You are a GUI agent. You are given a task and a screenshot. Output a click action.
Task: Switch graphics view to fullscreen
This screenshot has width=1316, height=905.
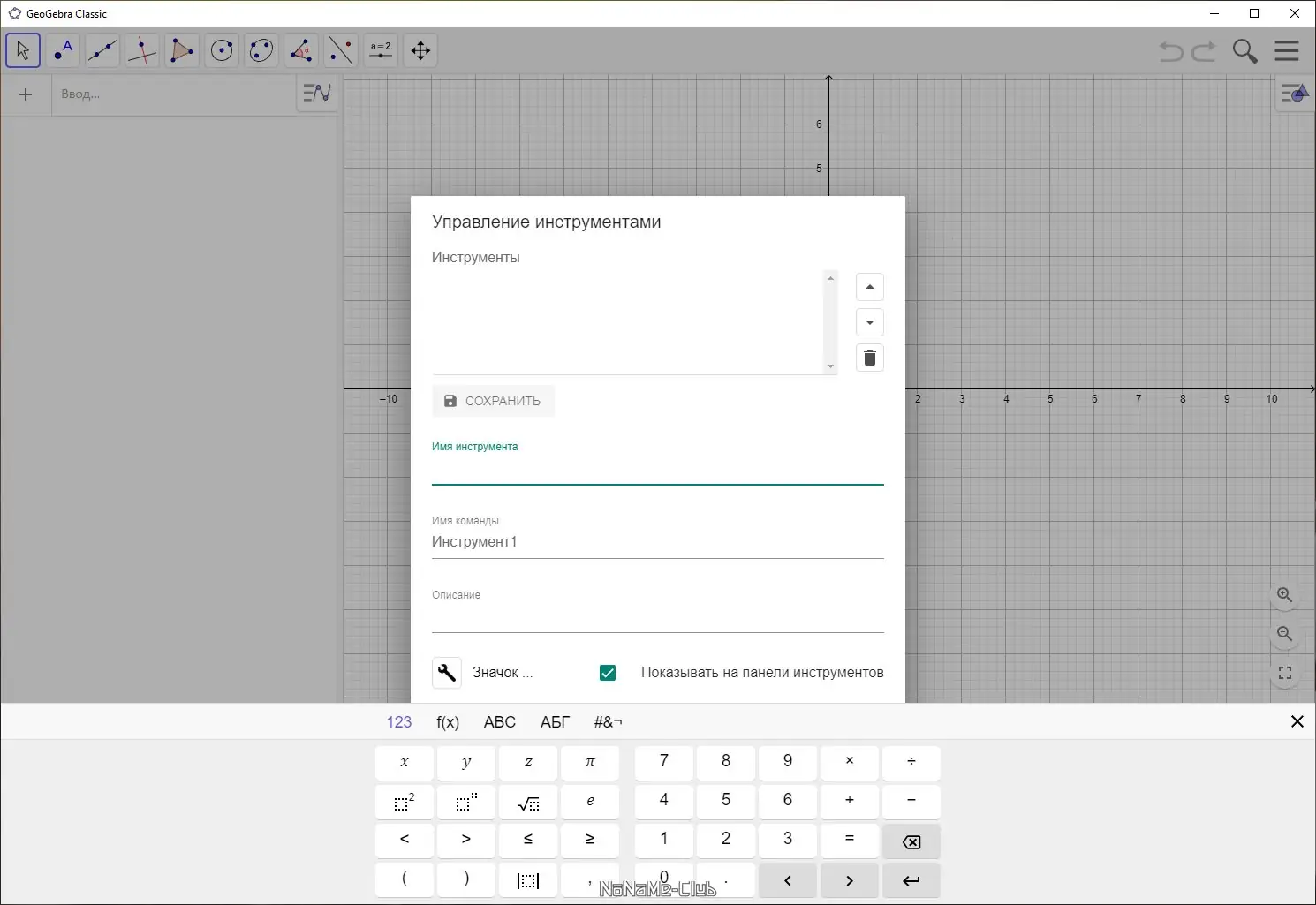click(x=1285, y=673)
